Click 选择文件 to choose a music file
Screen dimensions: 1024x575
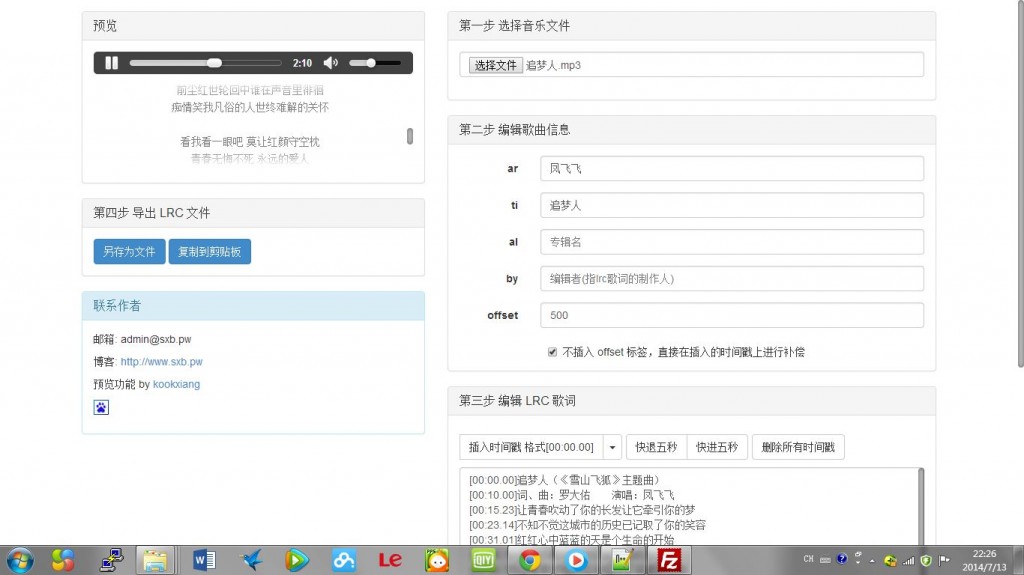496,65
